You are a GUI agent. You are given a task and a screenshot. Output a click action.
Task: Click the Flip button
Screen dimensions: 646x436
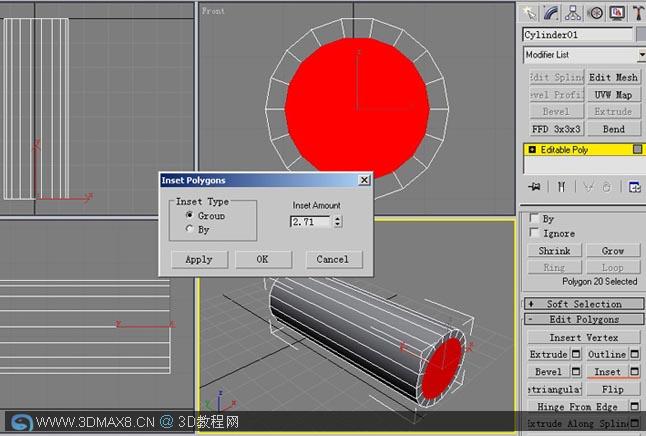[613, 389]
